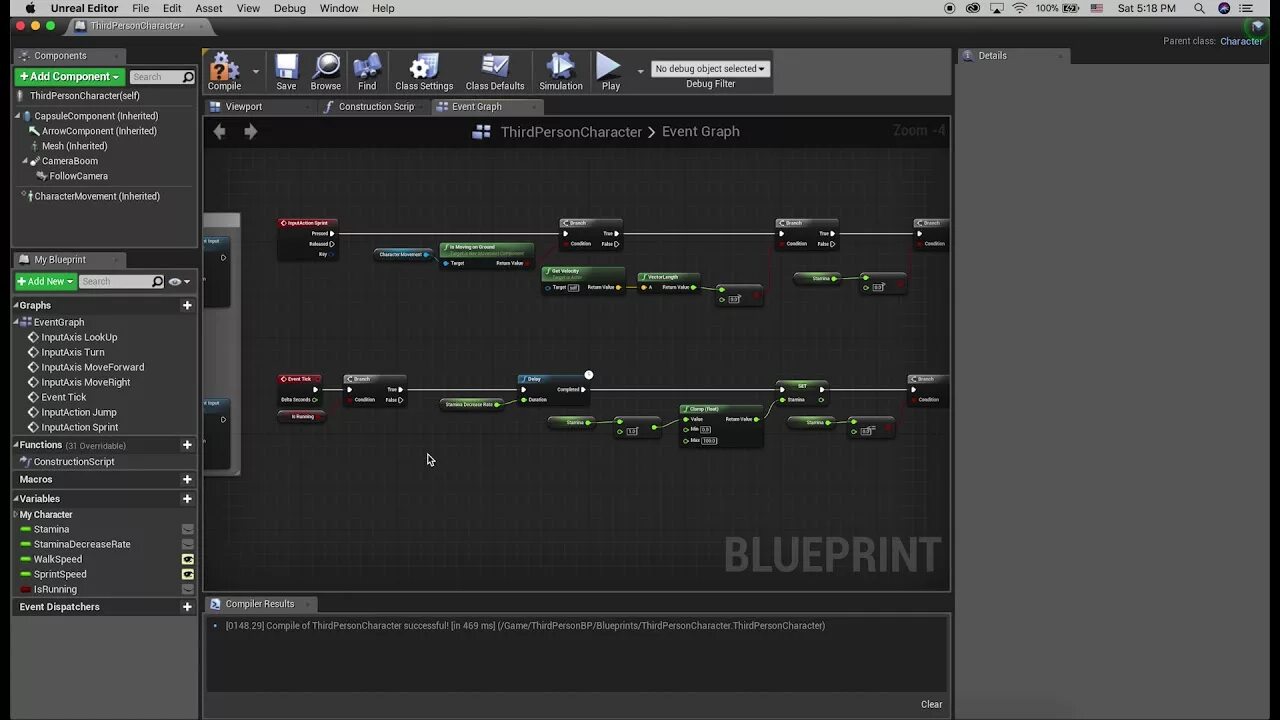This screenshot has width=1280, height=720.
Task: Add a new macro with plus icon
Action: (187, 479)
